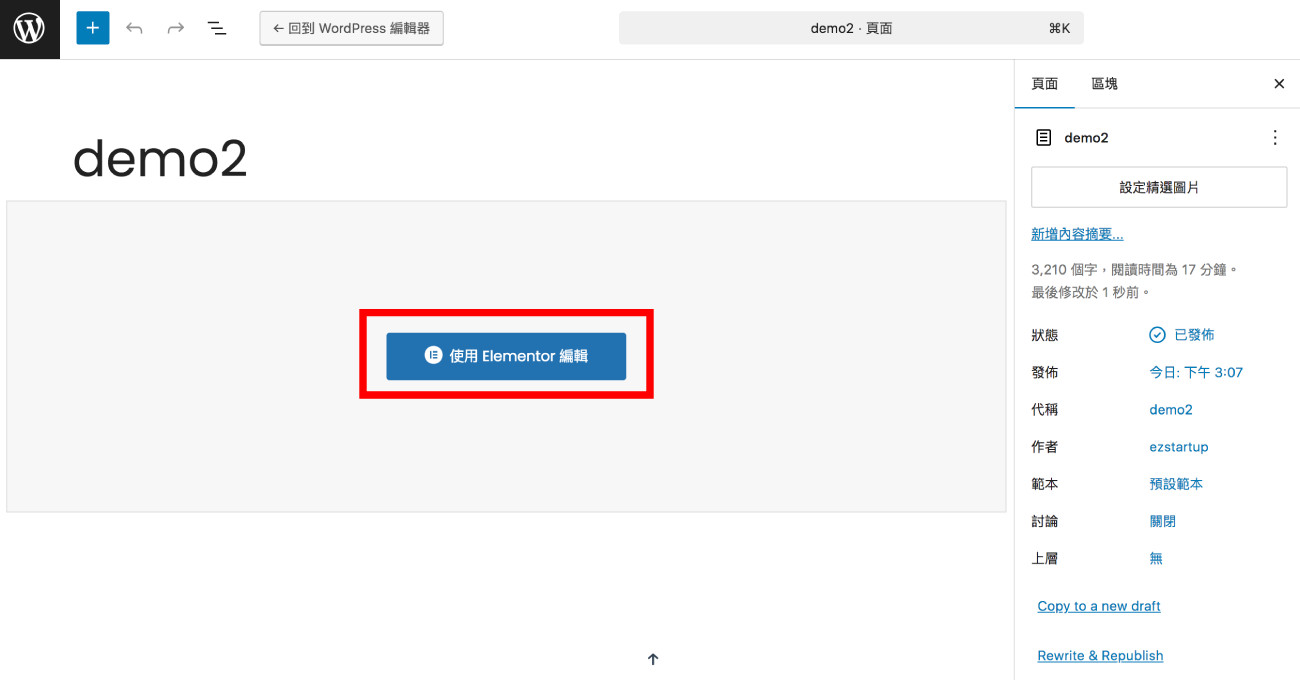Switch to the 區塊 tab
This screenshot has width=1300, height=680.
1104,84
